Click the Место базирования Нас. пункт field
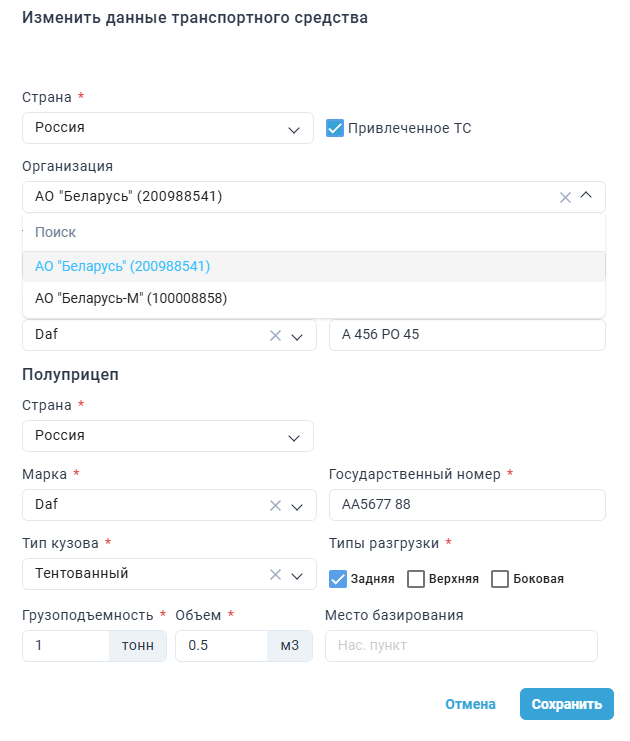This screenshot has height=741, width=630. tap(461, 646)
